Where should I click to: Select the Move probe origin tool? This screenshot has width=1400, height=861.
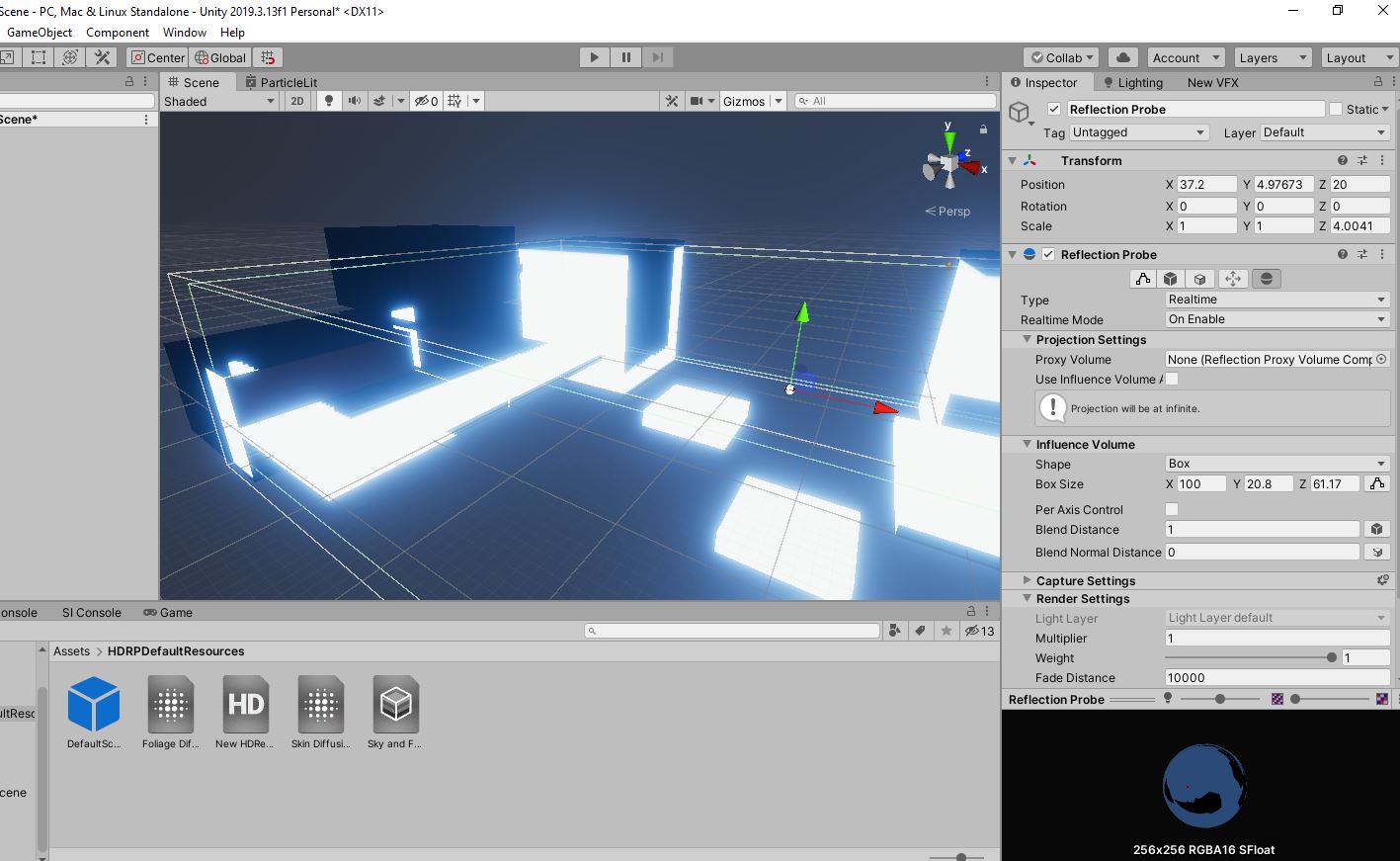(x=1233, y=279)
